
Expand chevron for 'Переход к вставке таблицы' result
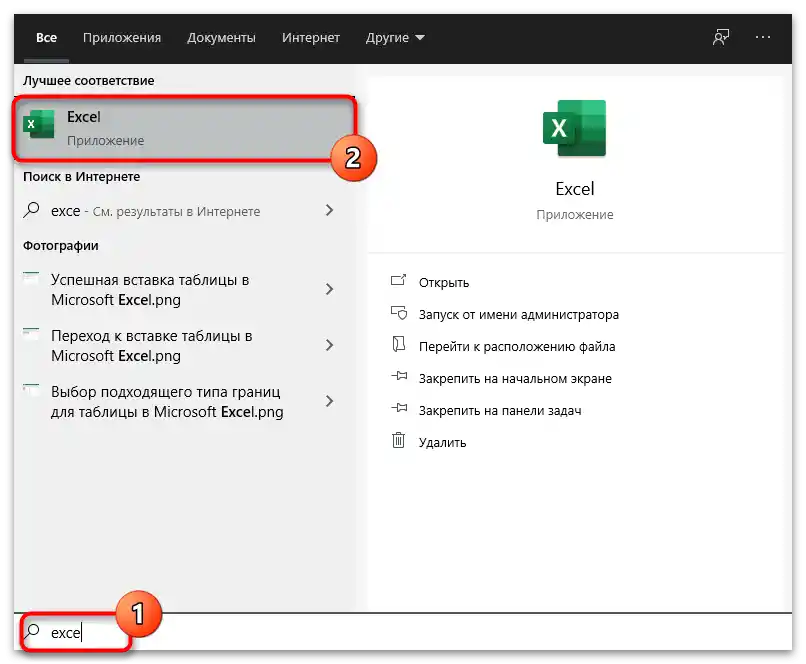click(329, 345)
